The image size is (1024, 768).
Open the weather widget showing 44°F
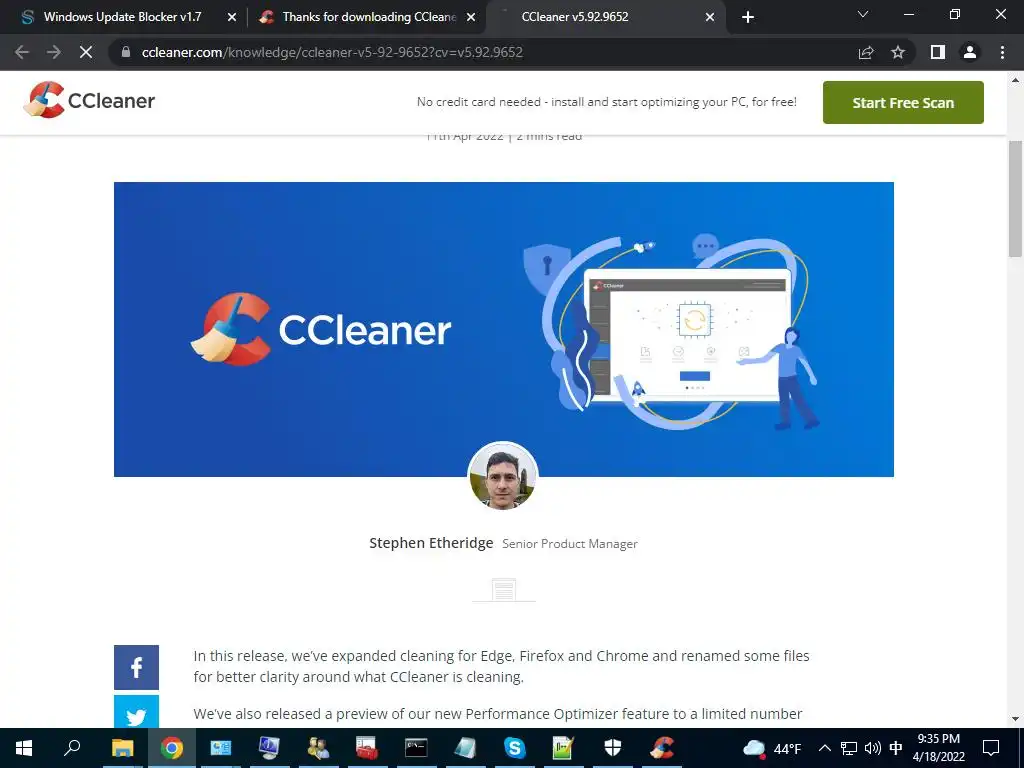pos(772,748)
